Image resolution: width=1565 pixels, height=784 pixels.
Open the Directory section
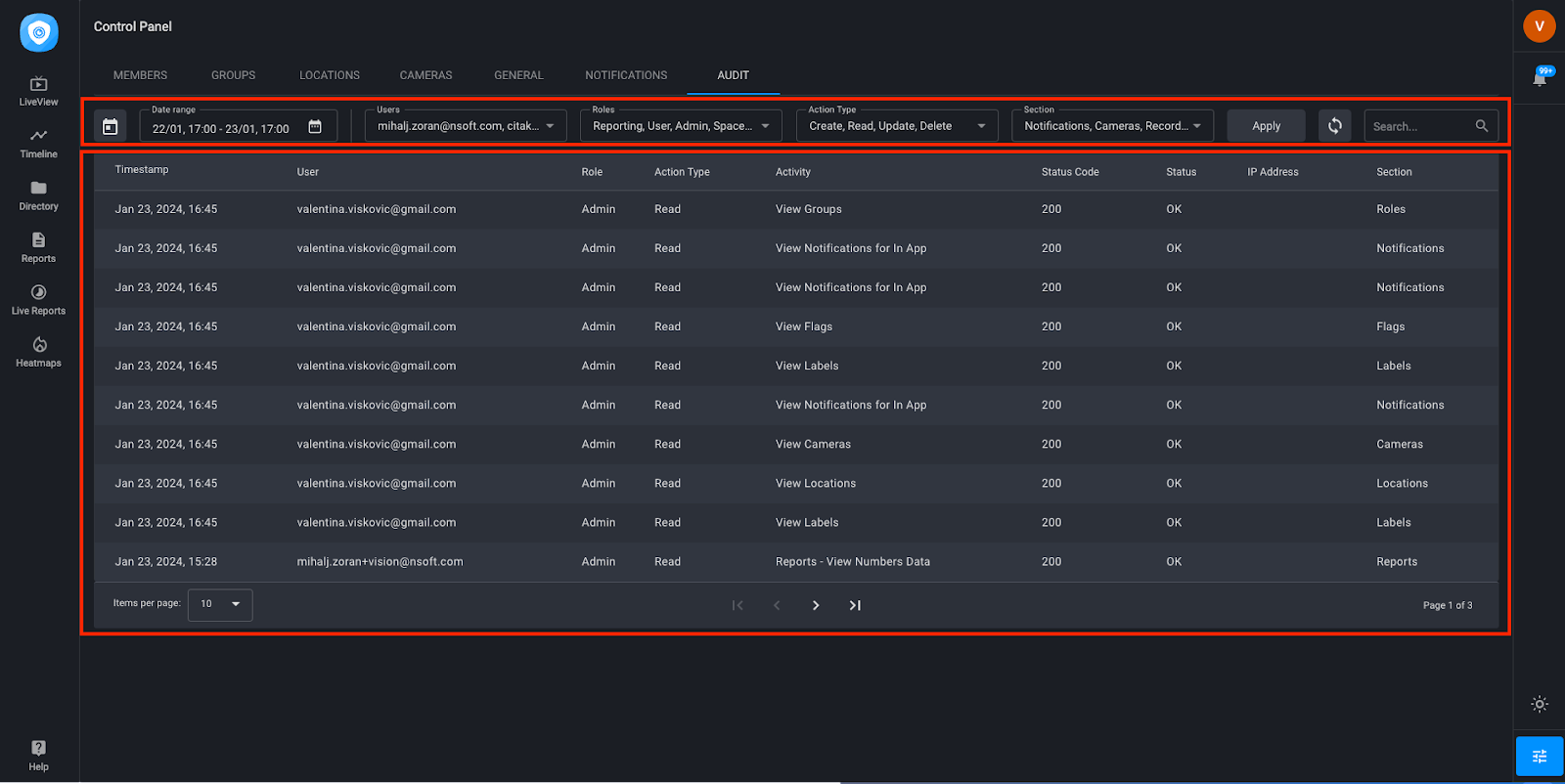(38, 196)
